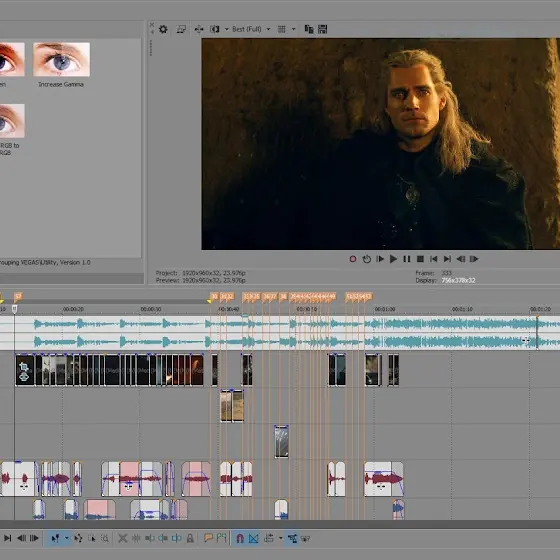Click event FX icon on first clip
560x560 pixels.
pyautogui.click(x=24, y=376)
